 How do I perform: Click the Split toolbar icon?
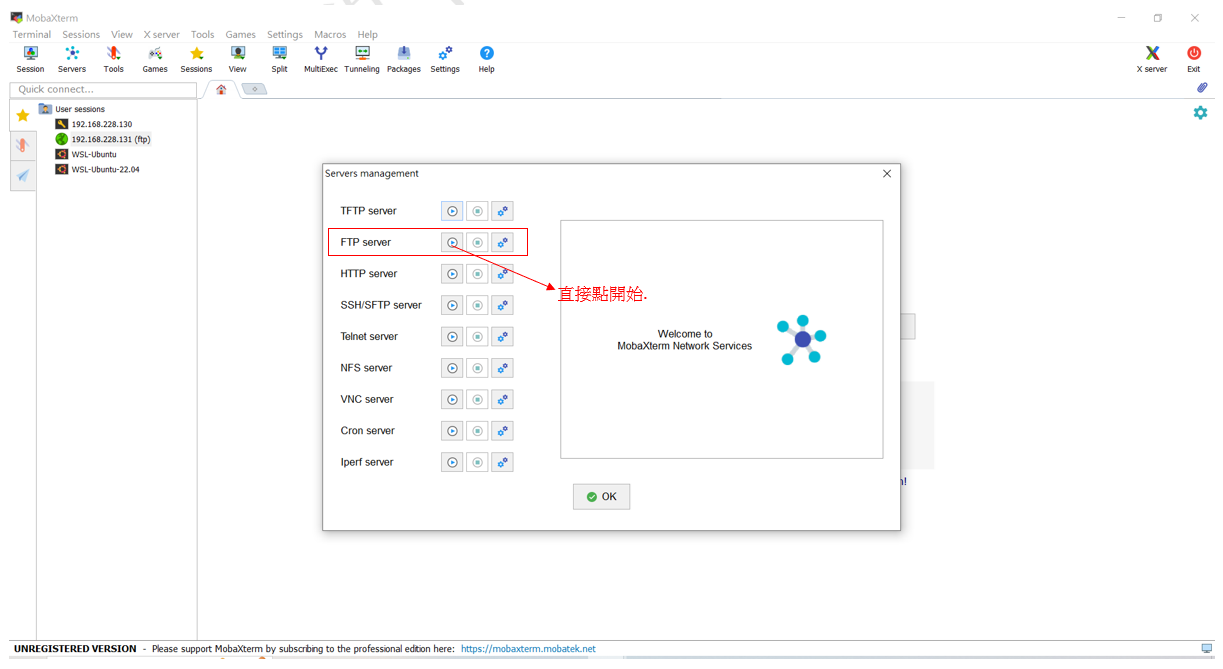click(279, 59)
